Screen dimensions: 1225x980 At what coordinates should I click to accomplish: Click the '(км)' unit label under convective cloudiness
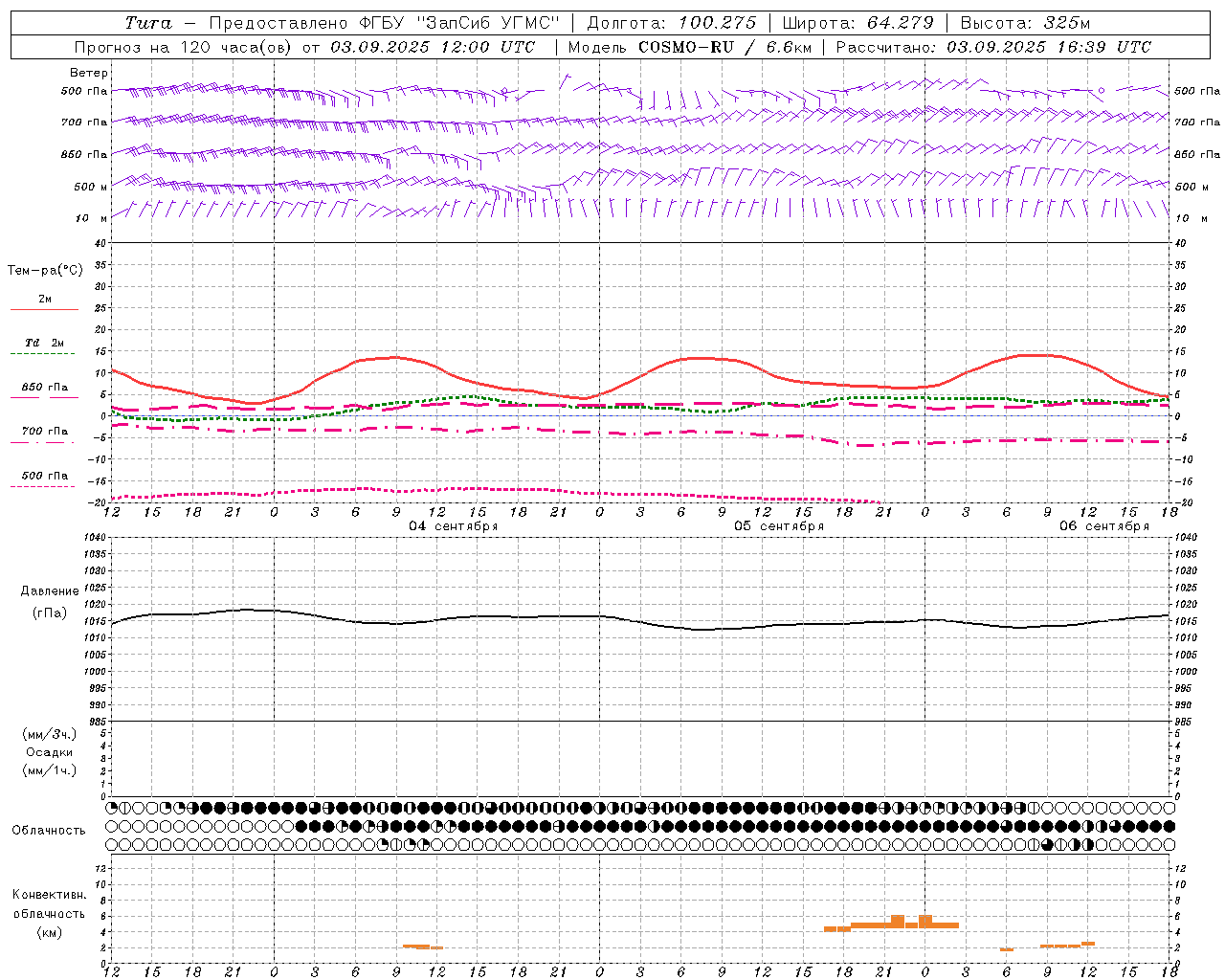[x=50, y=932]
